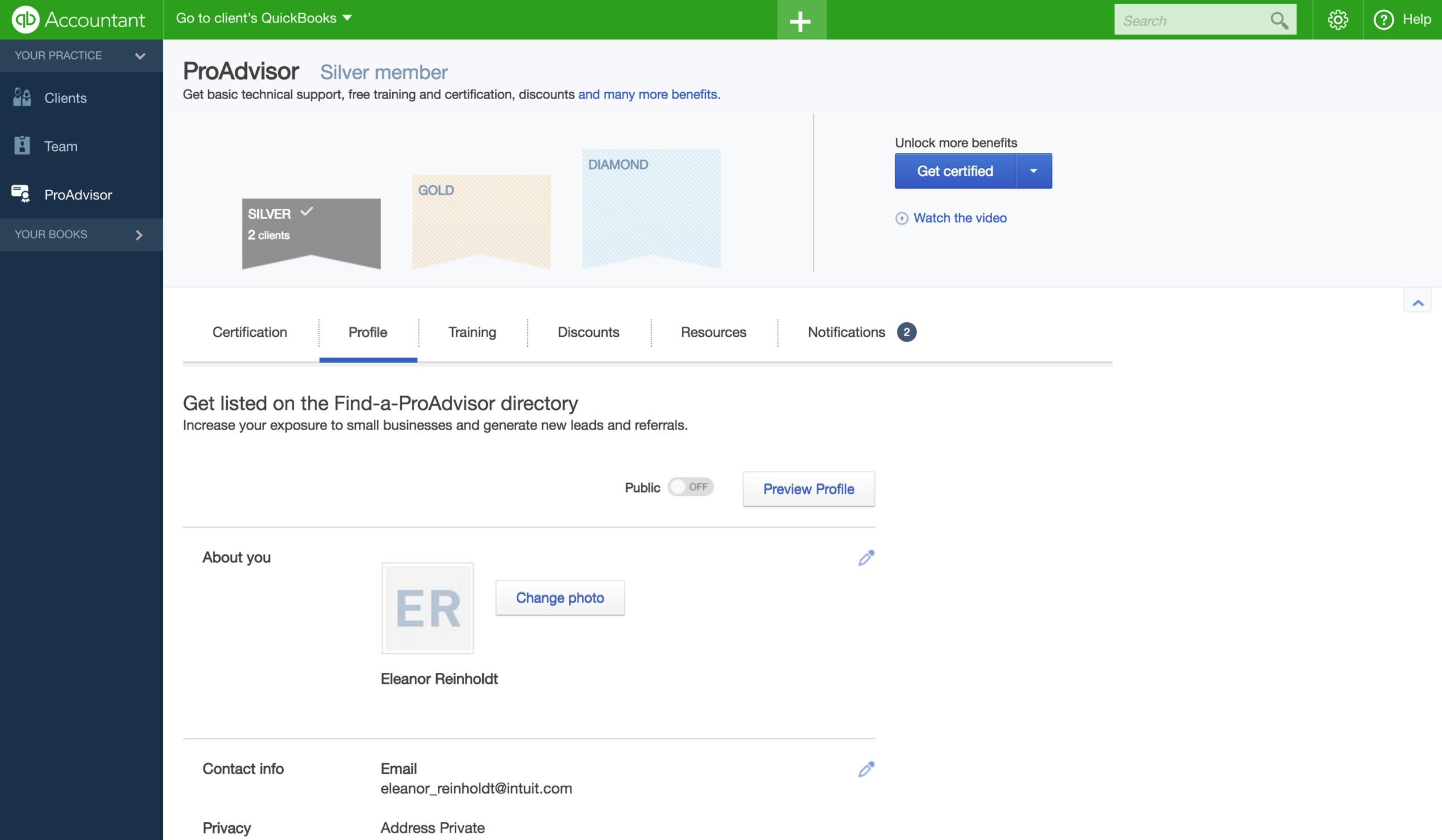This screenshot has height=840, width=1442.
Task: Expand the Your Books section
Action: coord(81,235)
